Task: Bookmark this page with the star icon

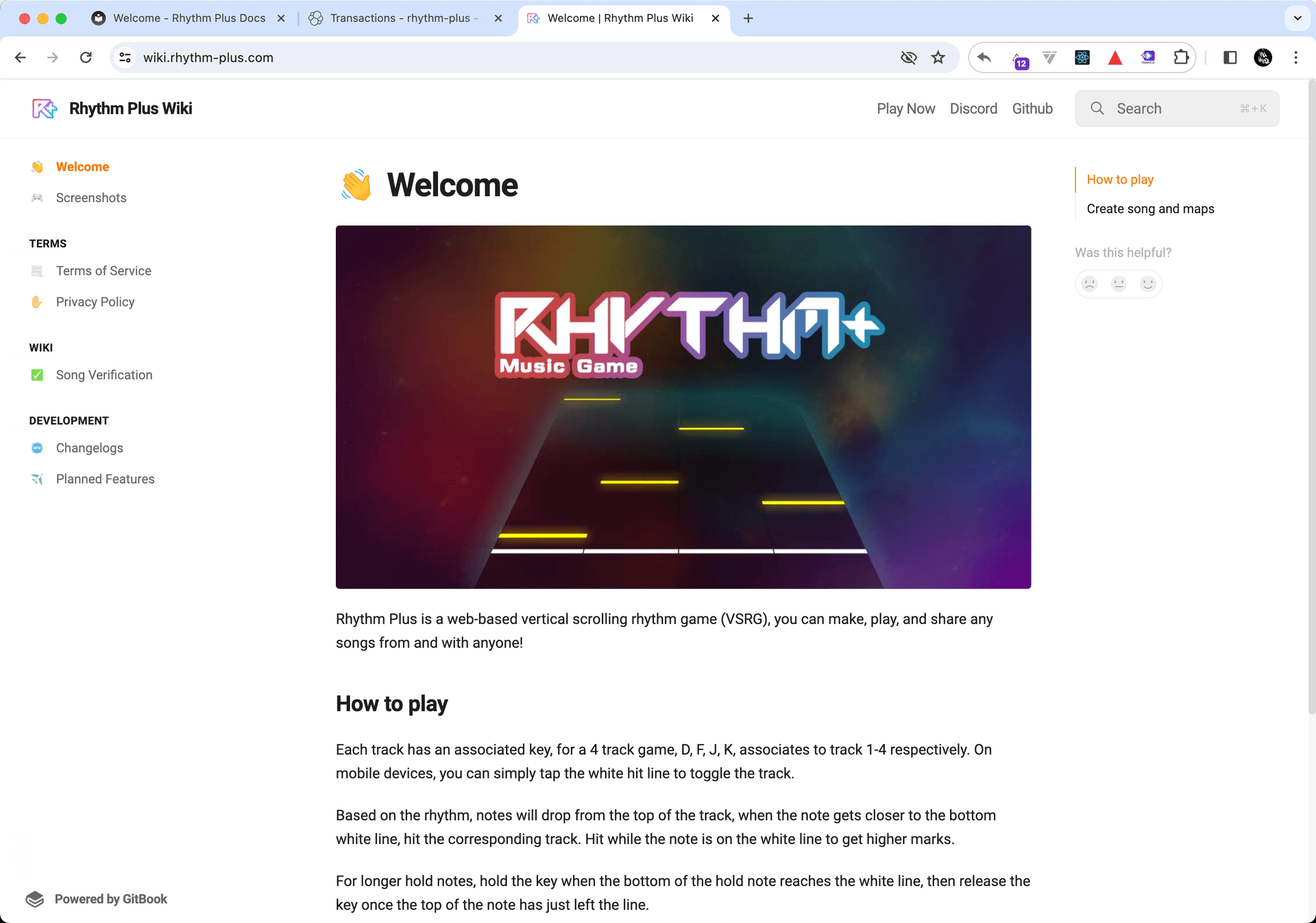Action: [938, 58]
